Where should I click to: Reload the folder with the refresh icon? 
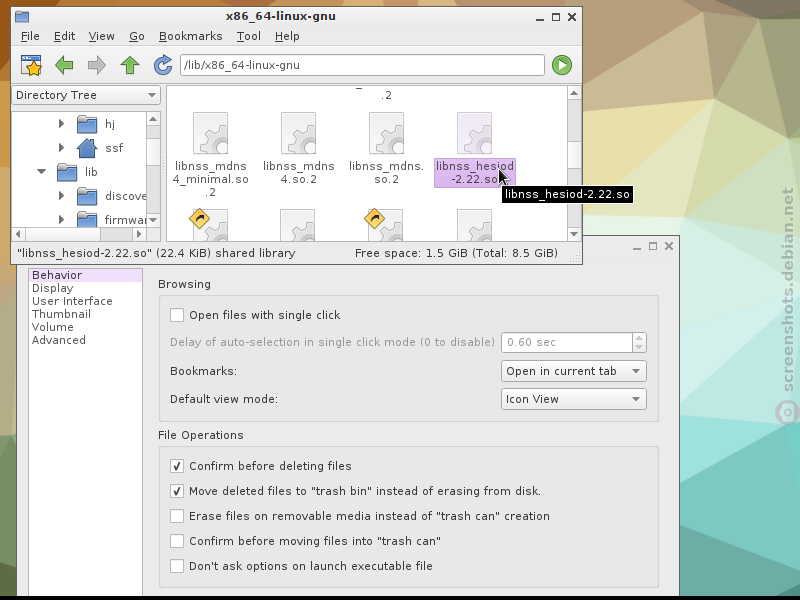click(x=163, y=65)
